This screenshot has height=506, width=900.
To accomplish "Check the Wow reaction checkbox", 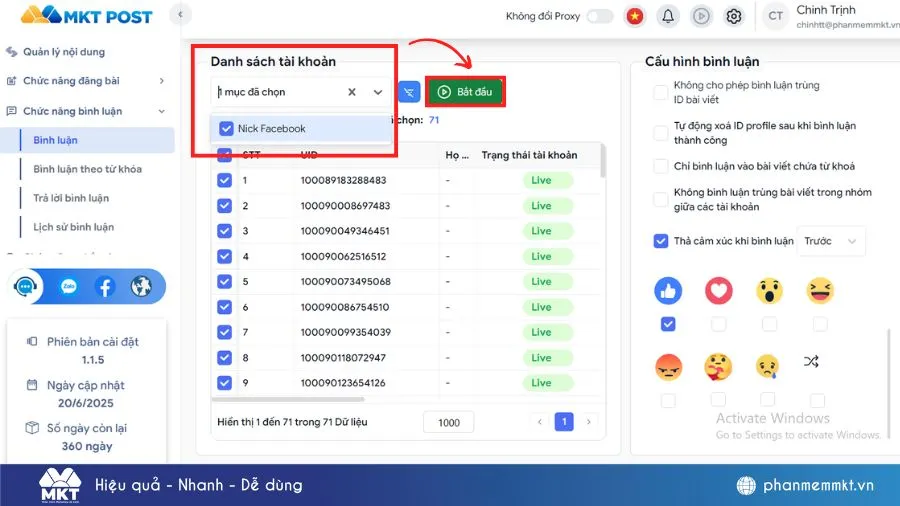I will [x=769, y=324].
